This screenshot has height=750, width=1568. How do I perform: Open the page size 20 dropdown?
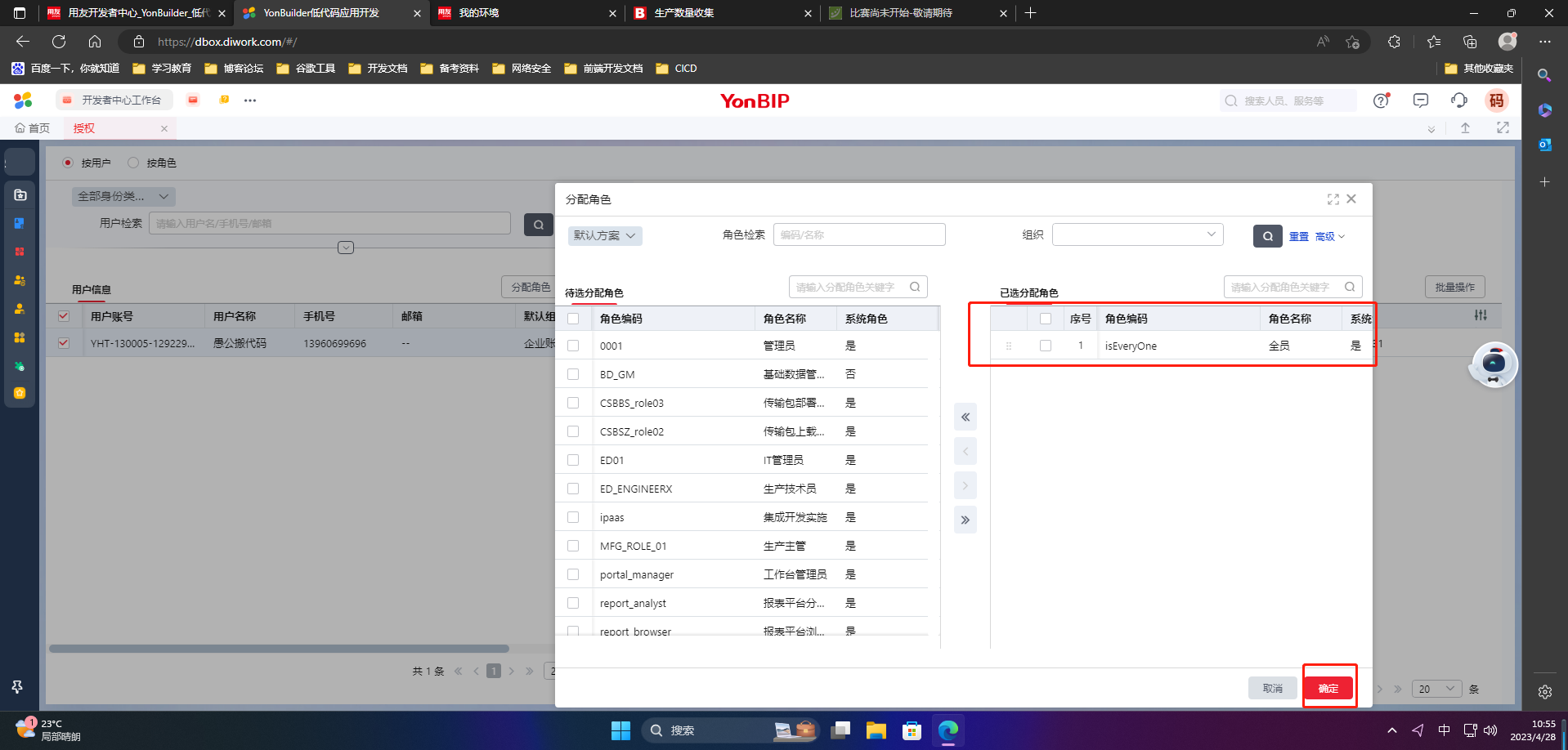pos(1436,689)
